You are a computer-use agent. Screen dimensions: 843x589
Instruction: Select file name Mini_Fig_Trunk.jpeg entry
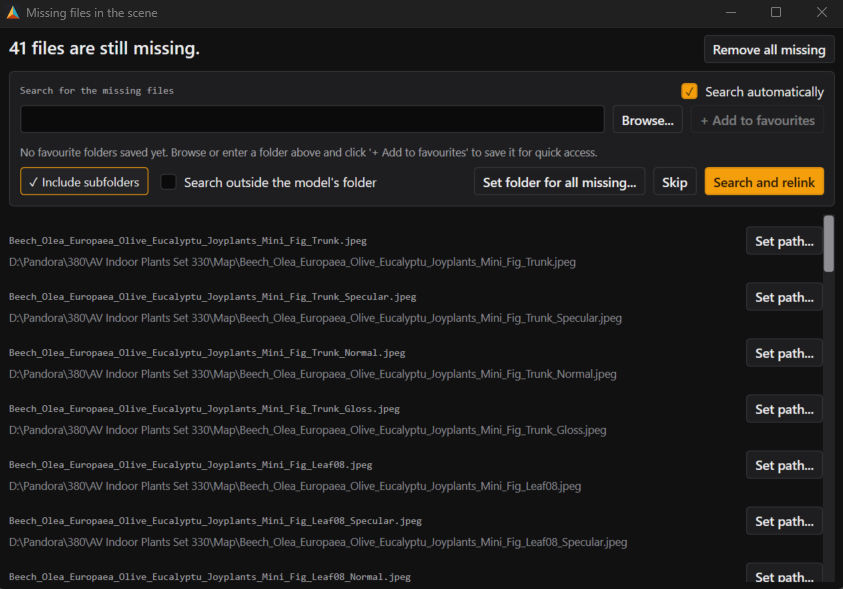point(188,241)
